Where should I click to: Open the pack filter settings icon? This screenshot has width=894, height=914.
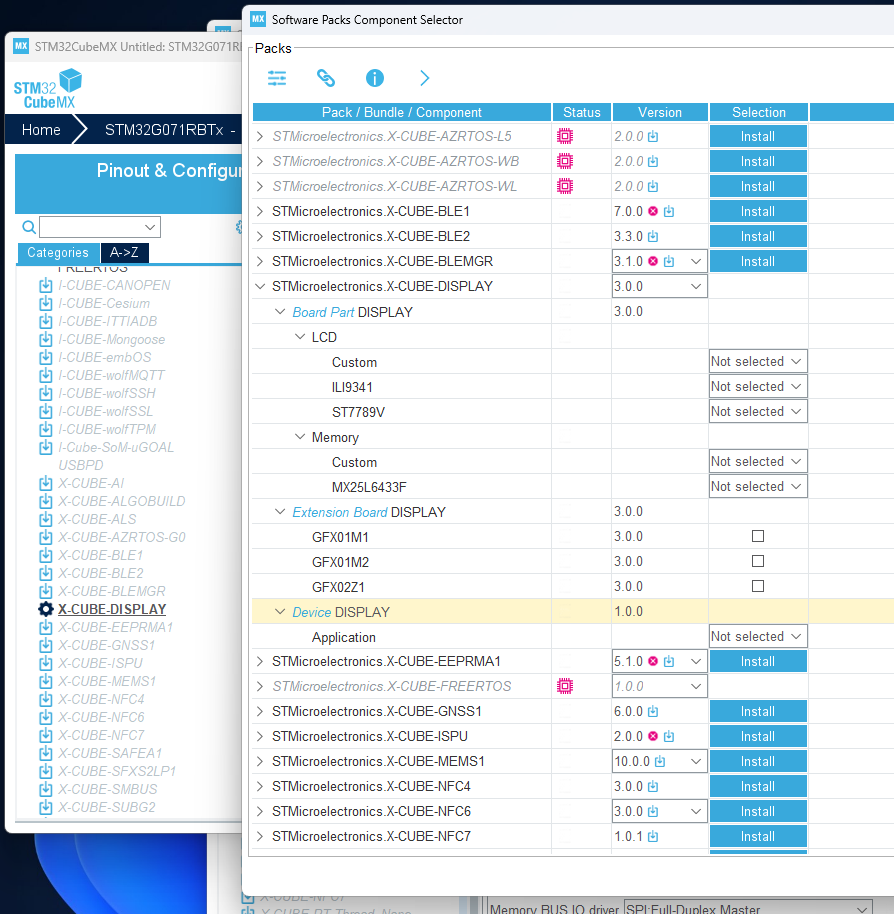click(x=277, y=78)
